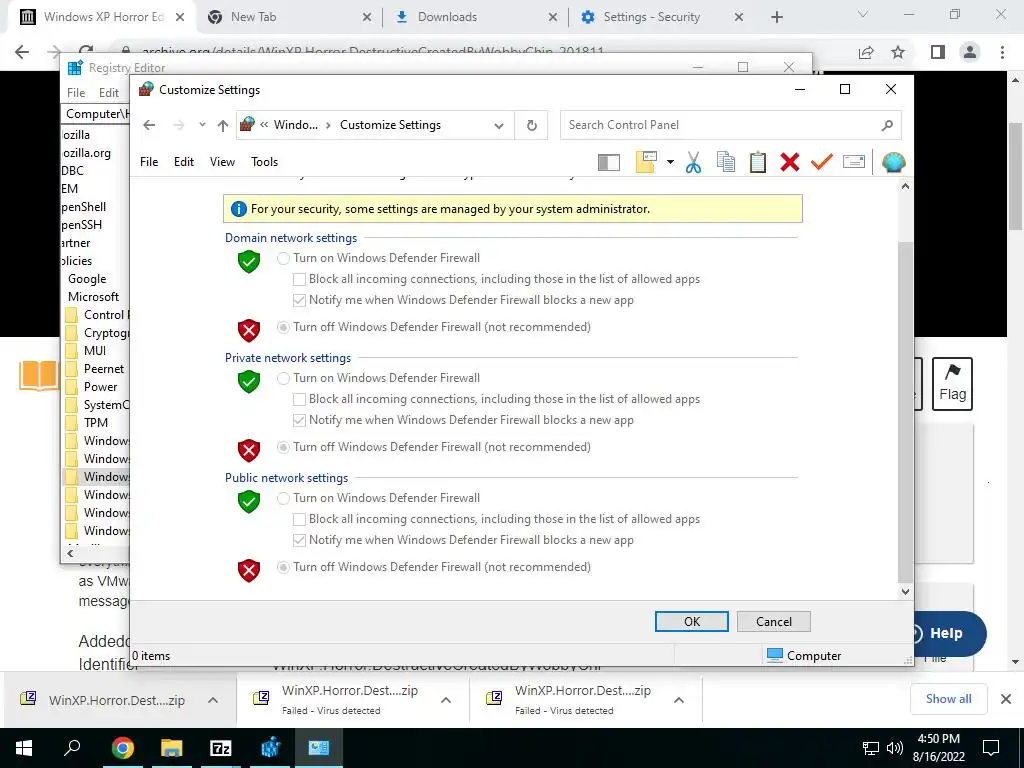Screen dimensions: 1024x768
Task: Click the Paste clipboard icon
Action: [x=758, y=162]
